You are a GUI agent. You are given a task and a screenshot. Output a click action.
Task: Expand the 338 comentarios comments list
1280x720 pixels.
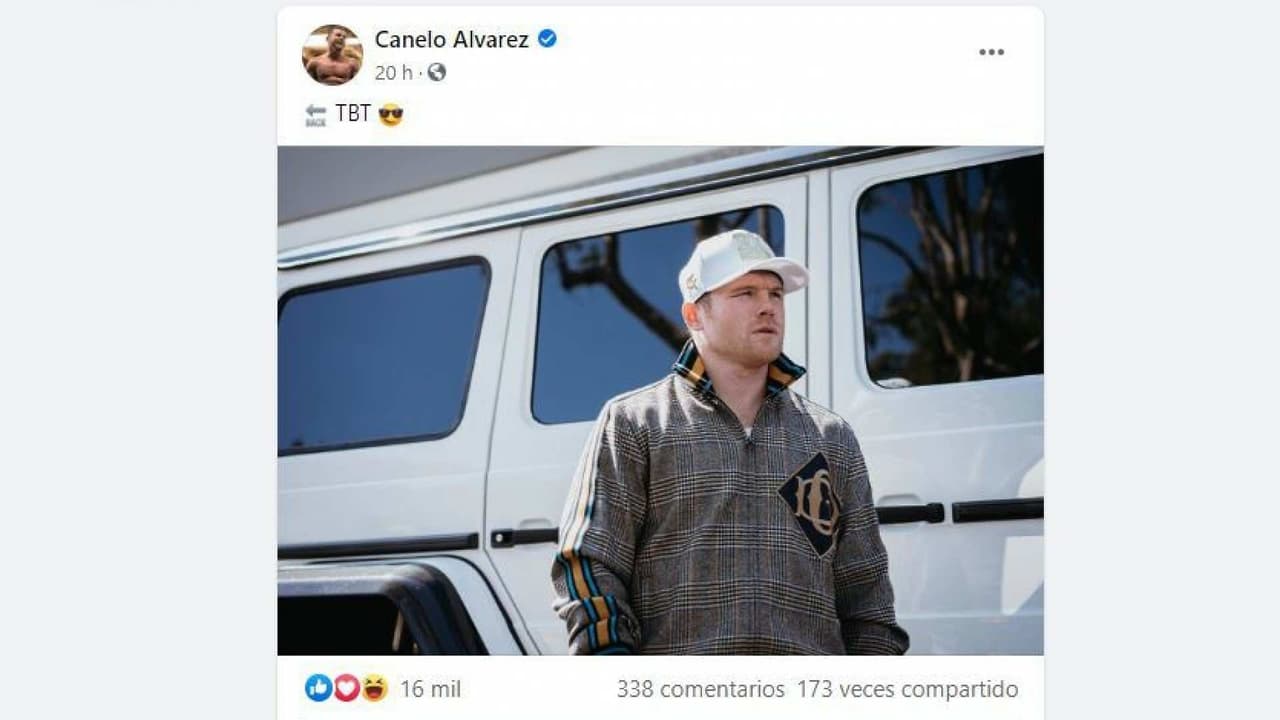700,689
